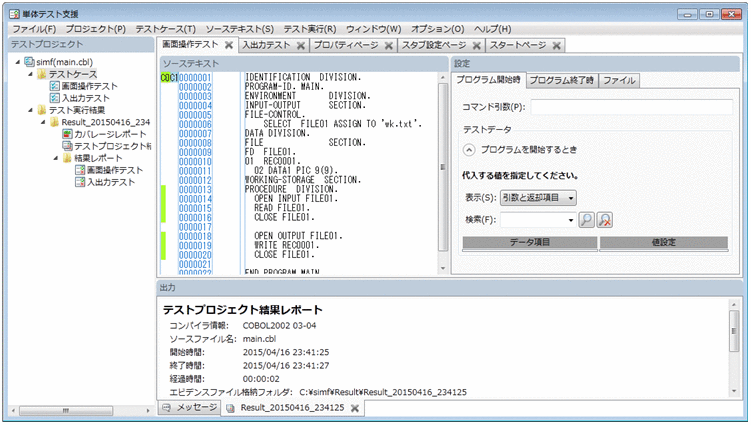The height and width of the screenshot is (425, 751).
Task: Click the Result_20150416_234125 tab icon
Action: (x=230, y=408)
